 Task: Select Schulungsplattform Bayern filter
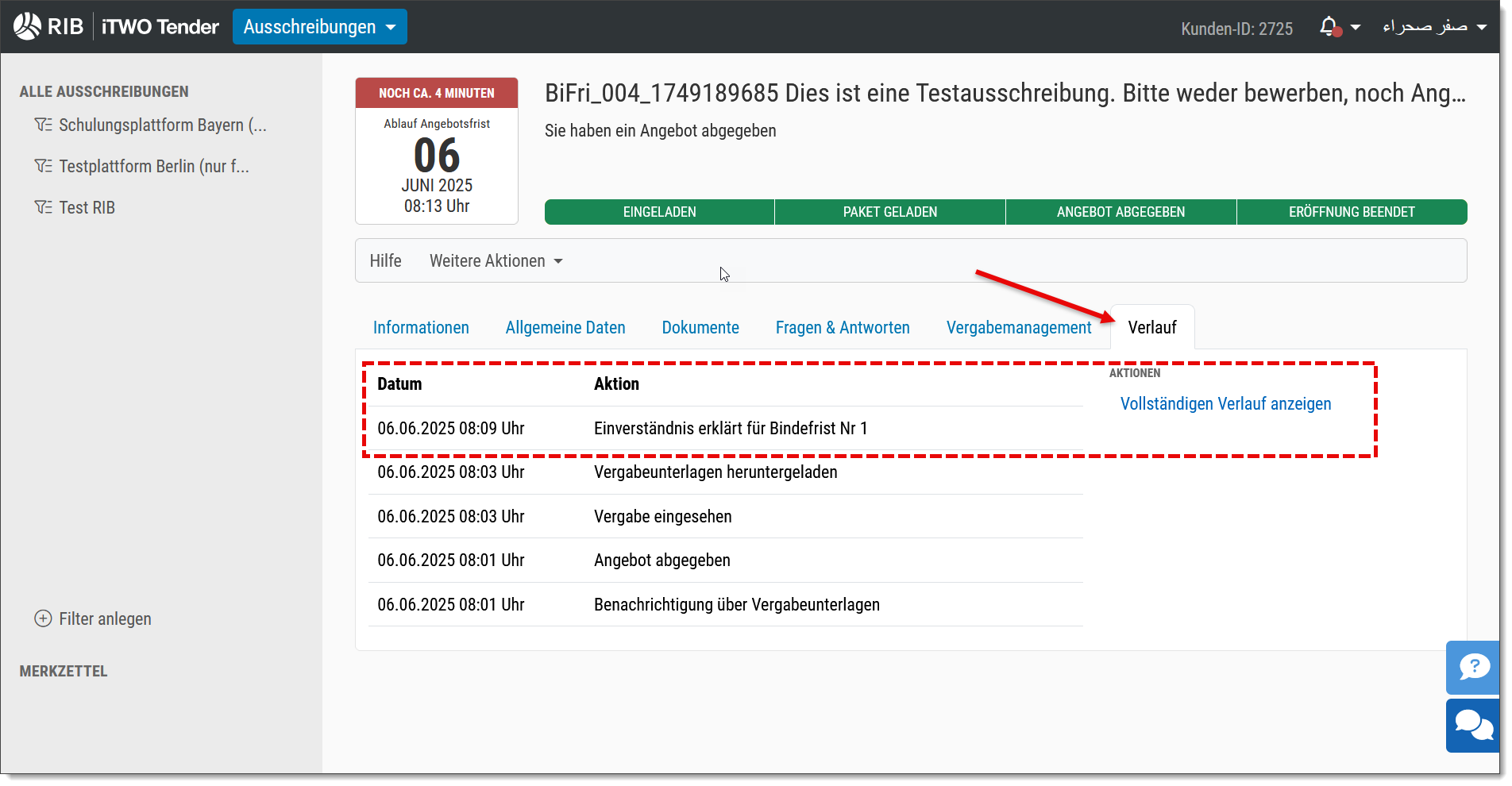coord(163,125)
